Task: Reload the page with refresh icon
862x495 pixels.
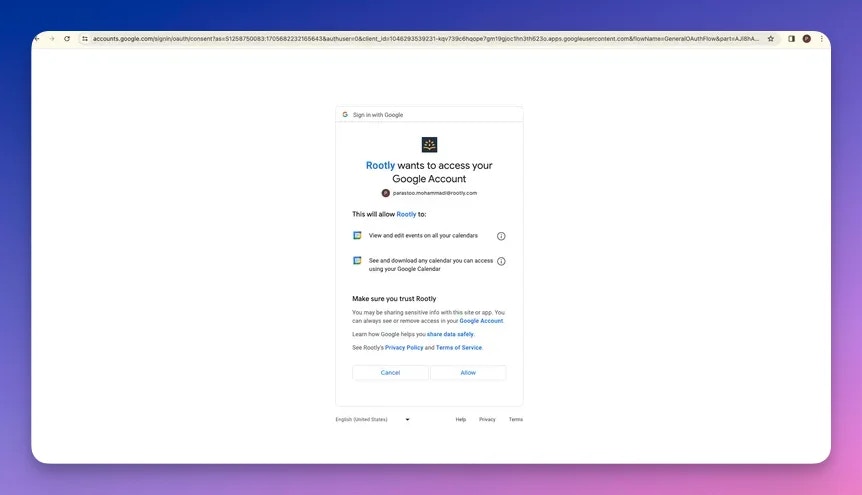Action: [x=67, y=39]
